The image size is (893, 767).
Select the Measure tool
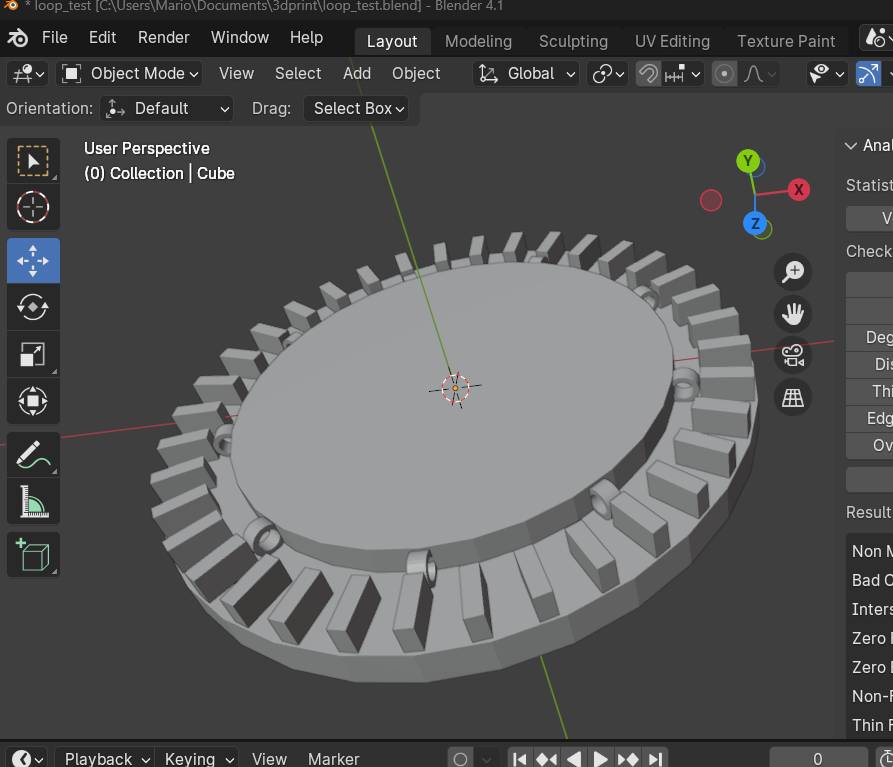point(33,502)
